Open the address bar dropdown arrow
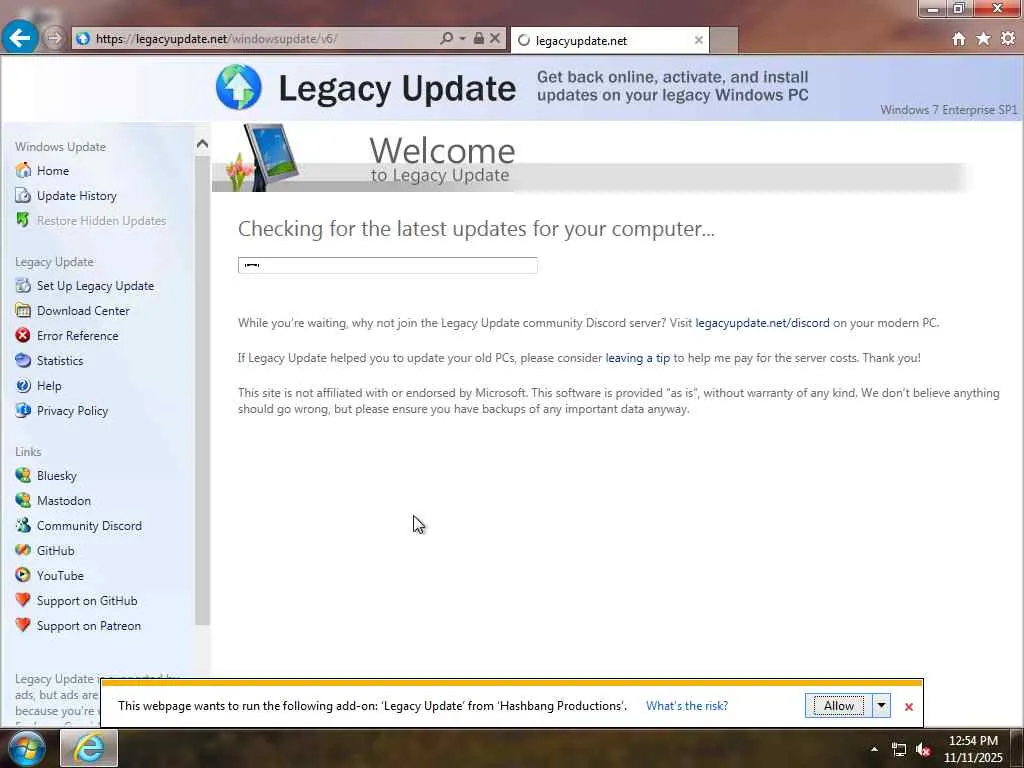Image resolution: width=1024 pixels, height=768 pixels. [x=462, y=39]
